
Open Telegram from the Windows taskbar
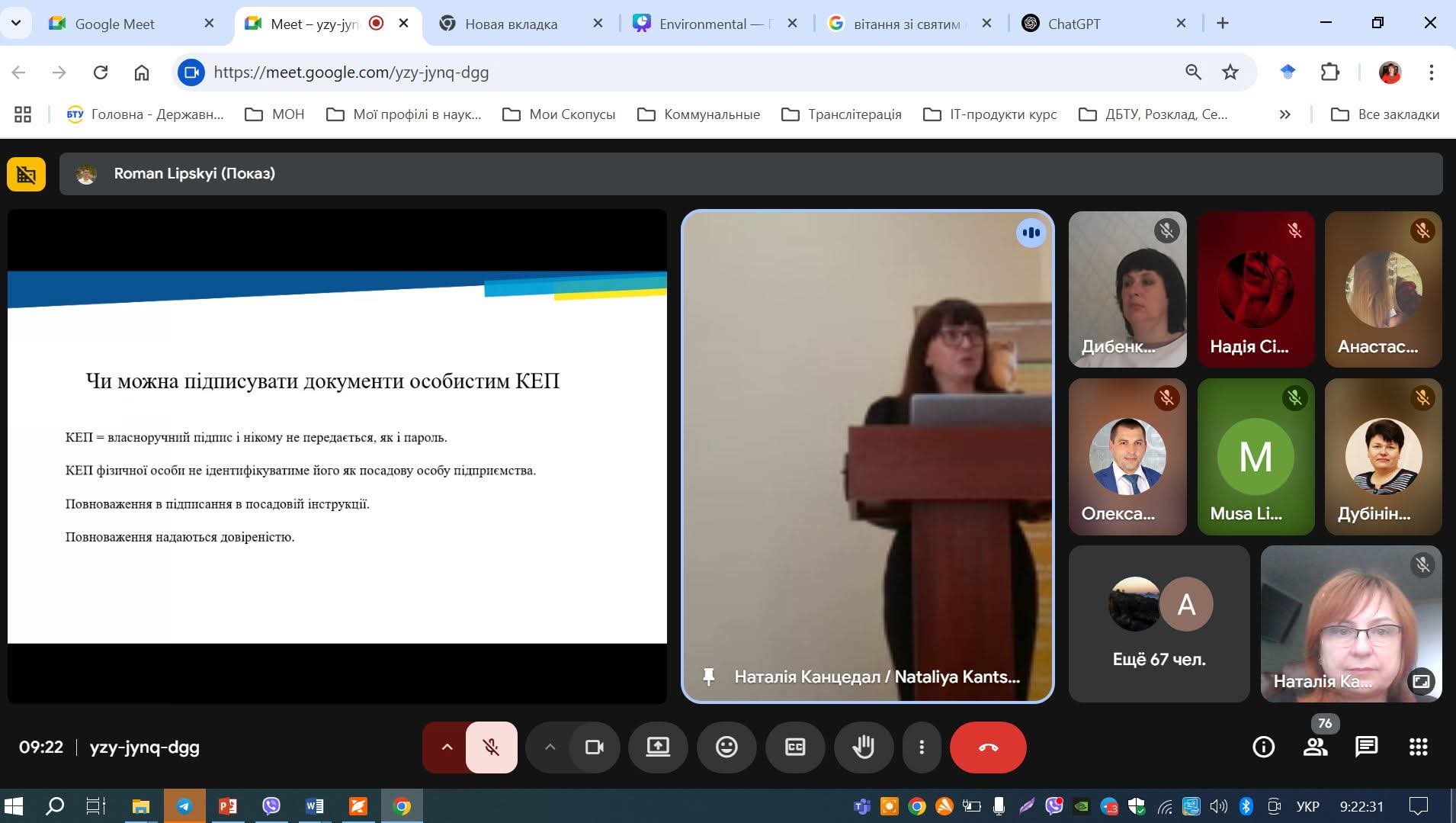point(184,806)
